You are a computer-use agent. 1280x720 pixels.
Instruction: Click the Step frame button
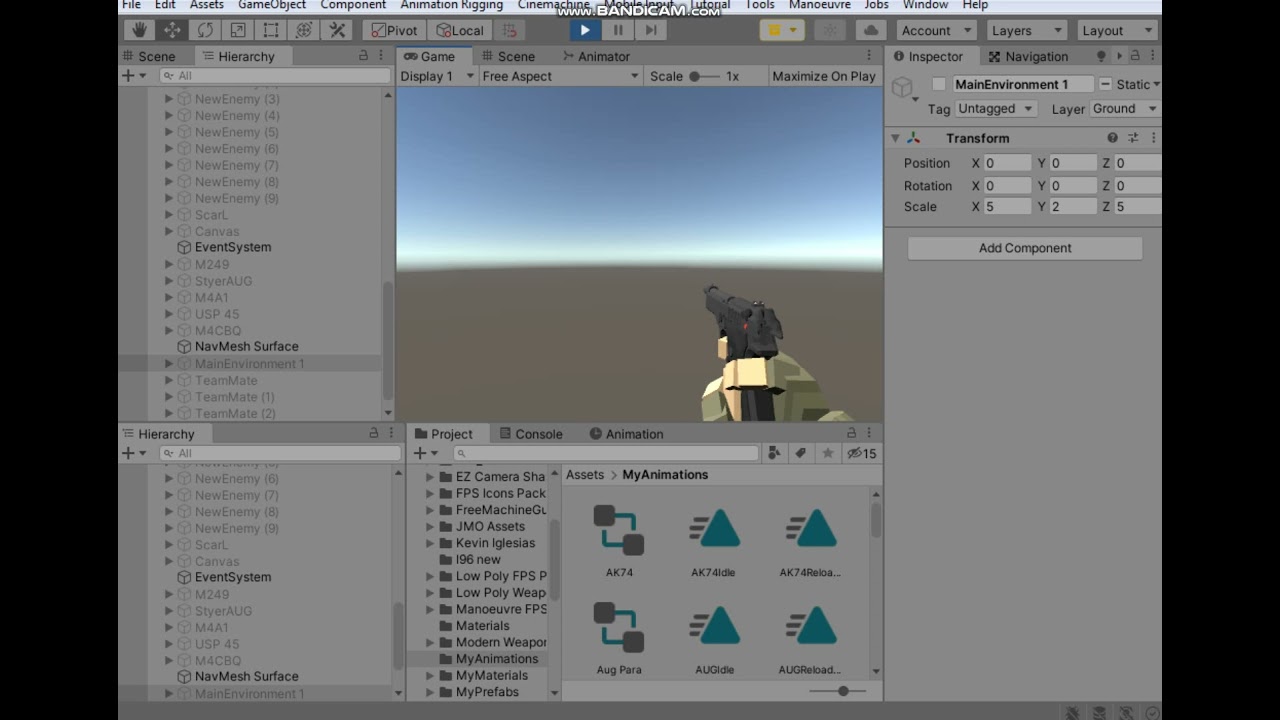[x=651, y=30]
